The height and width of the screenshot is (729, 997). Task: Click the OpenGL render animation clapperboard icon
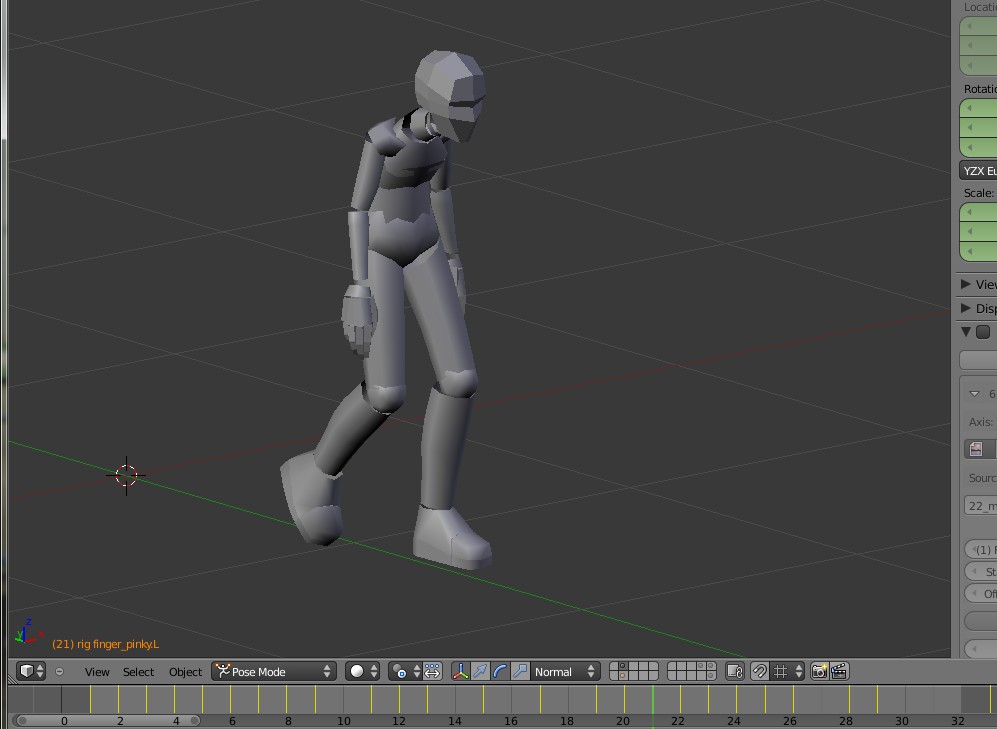[x=840, y=671]
